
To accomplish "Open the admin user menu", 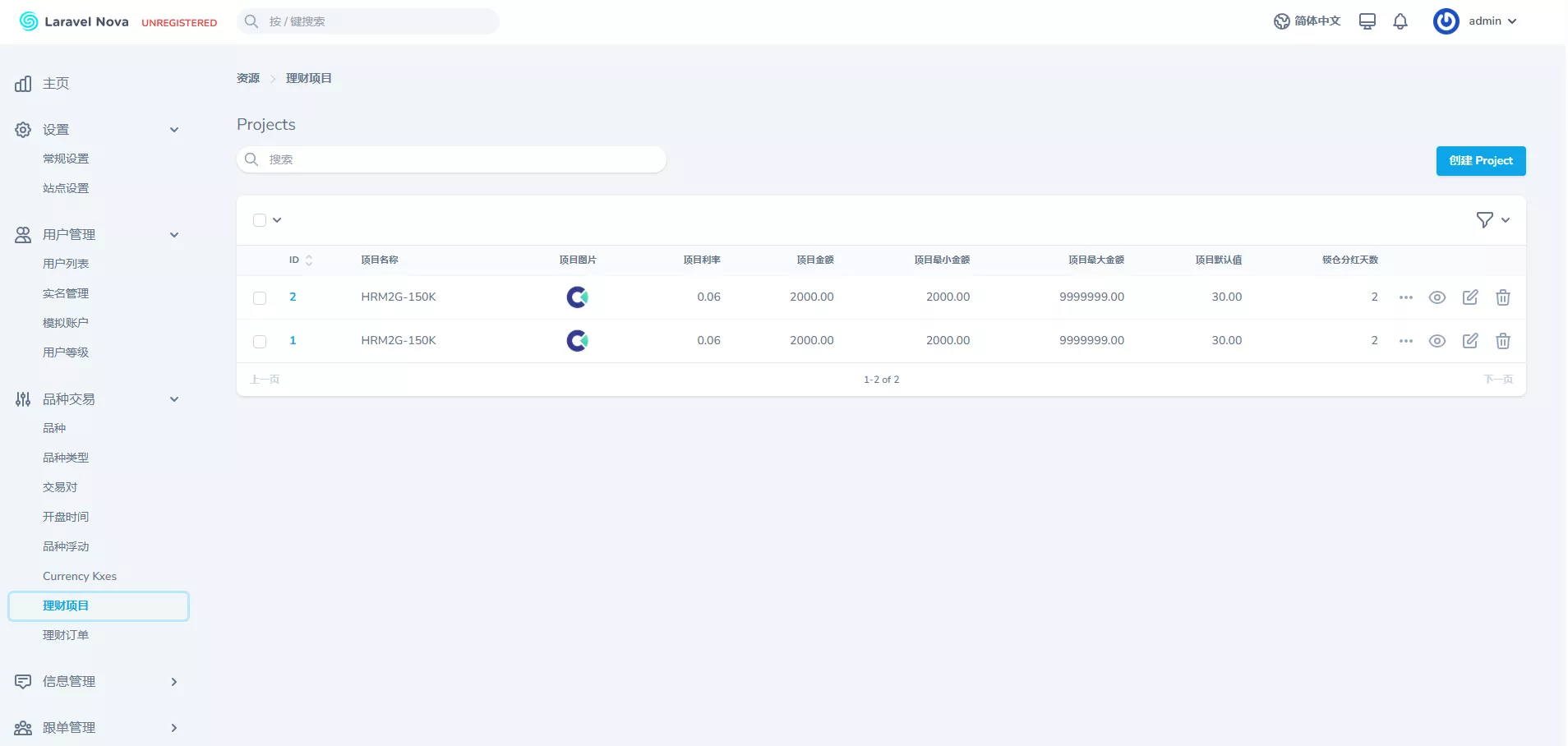I will pyautogui.click(x=1476, y=21).
